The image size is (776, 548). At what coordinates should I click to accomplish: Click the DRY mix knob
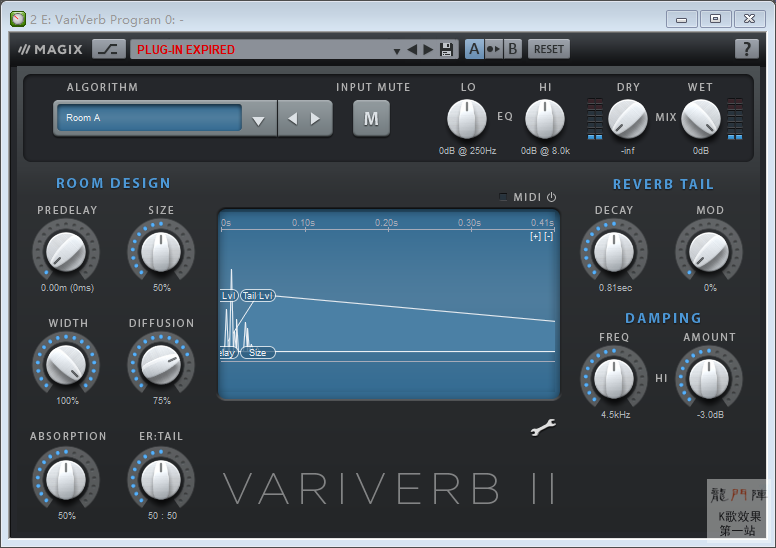pyautogui.click(x=628, y=119)
